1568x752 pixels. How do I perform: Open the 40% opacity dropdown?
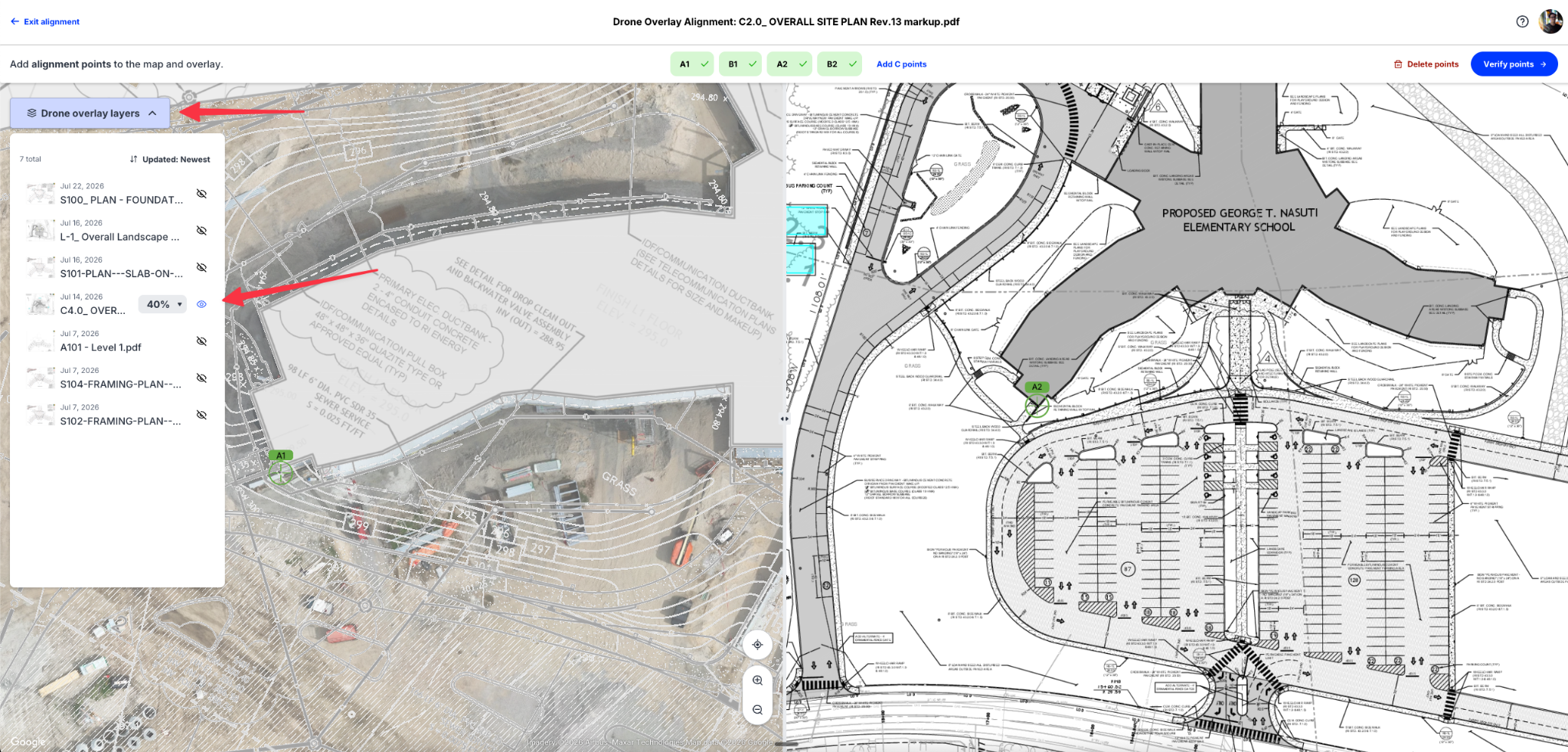pos(162,304)
